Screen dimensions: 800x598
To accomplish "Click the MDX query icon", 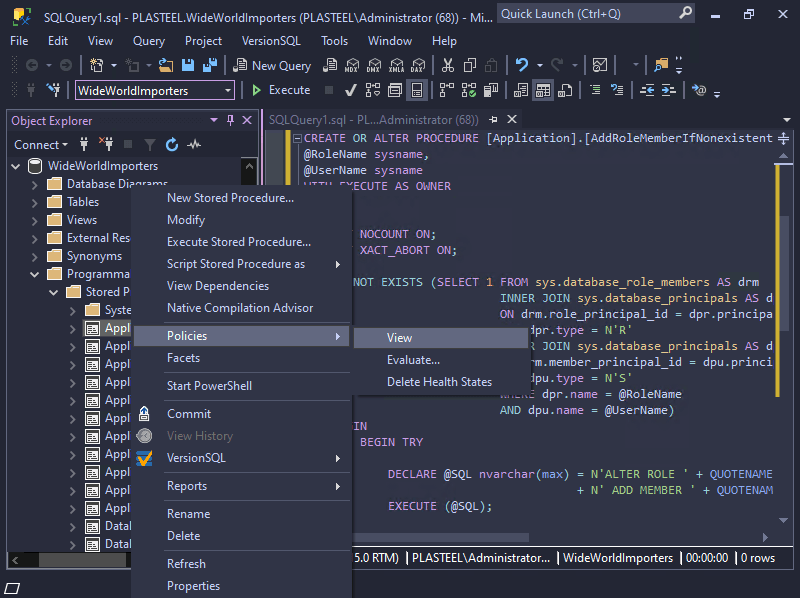I will (352, 65).
